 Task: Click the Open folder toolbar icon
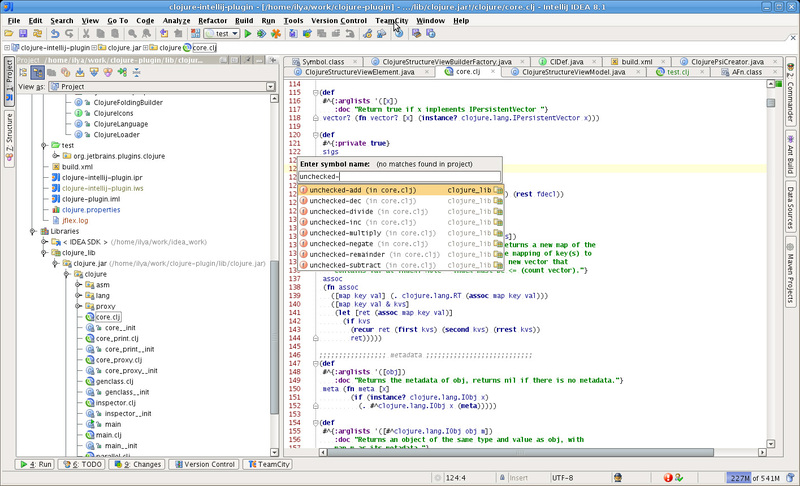[9, 34]
